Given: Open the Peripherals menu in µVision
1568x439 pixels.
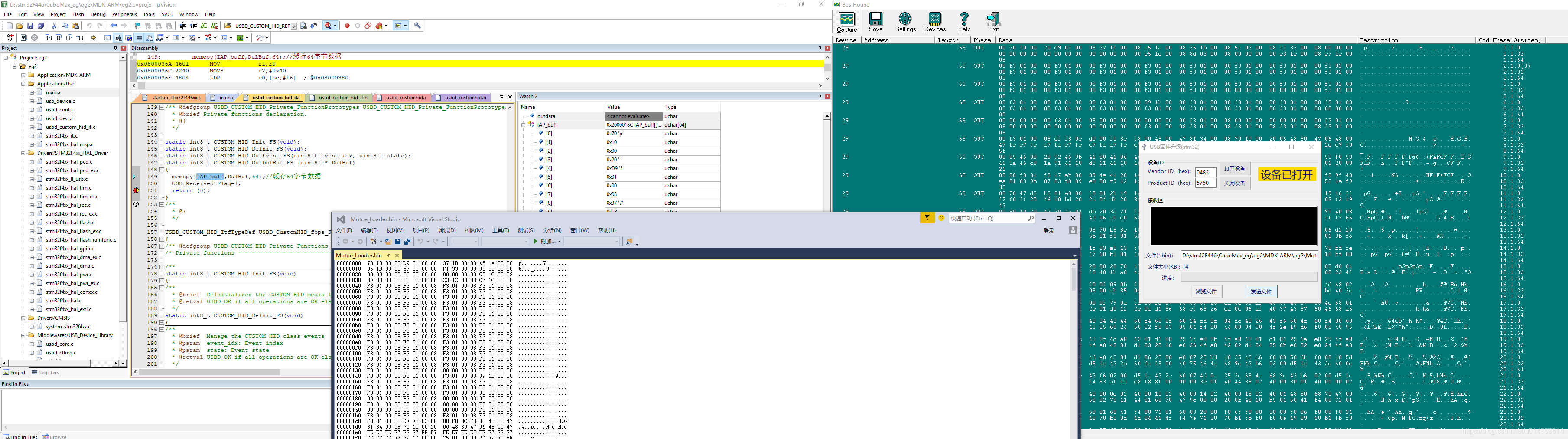Looking at the screenshot, I should coord(124,15).
